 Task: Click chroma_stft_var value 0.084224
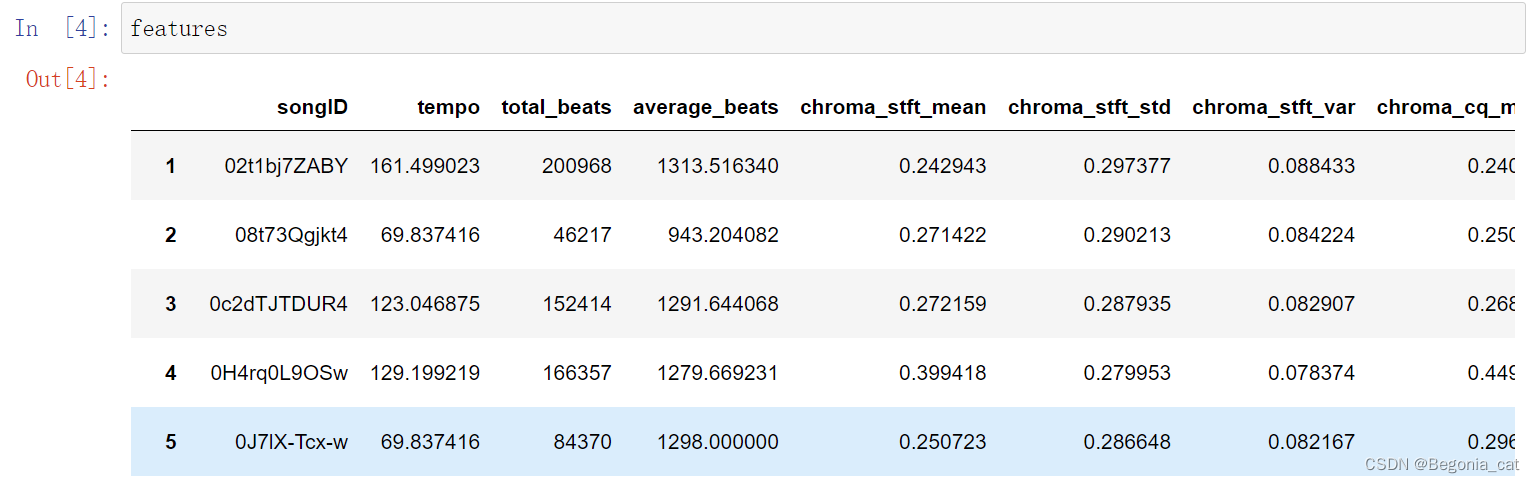1312,235
